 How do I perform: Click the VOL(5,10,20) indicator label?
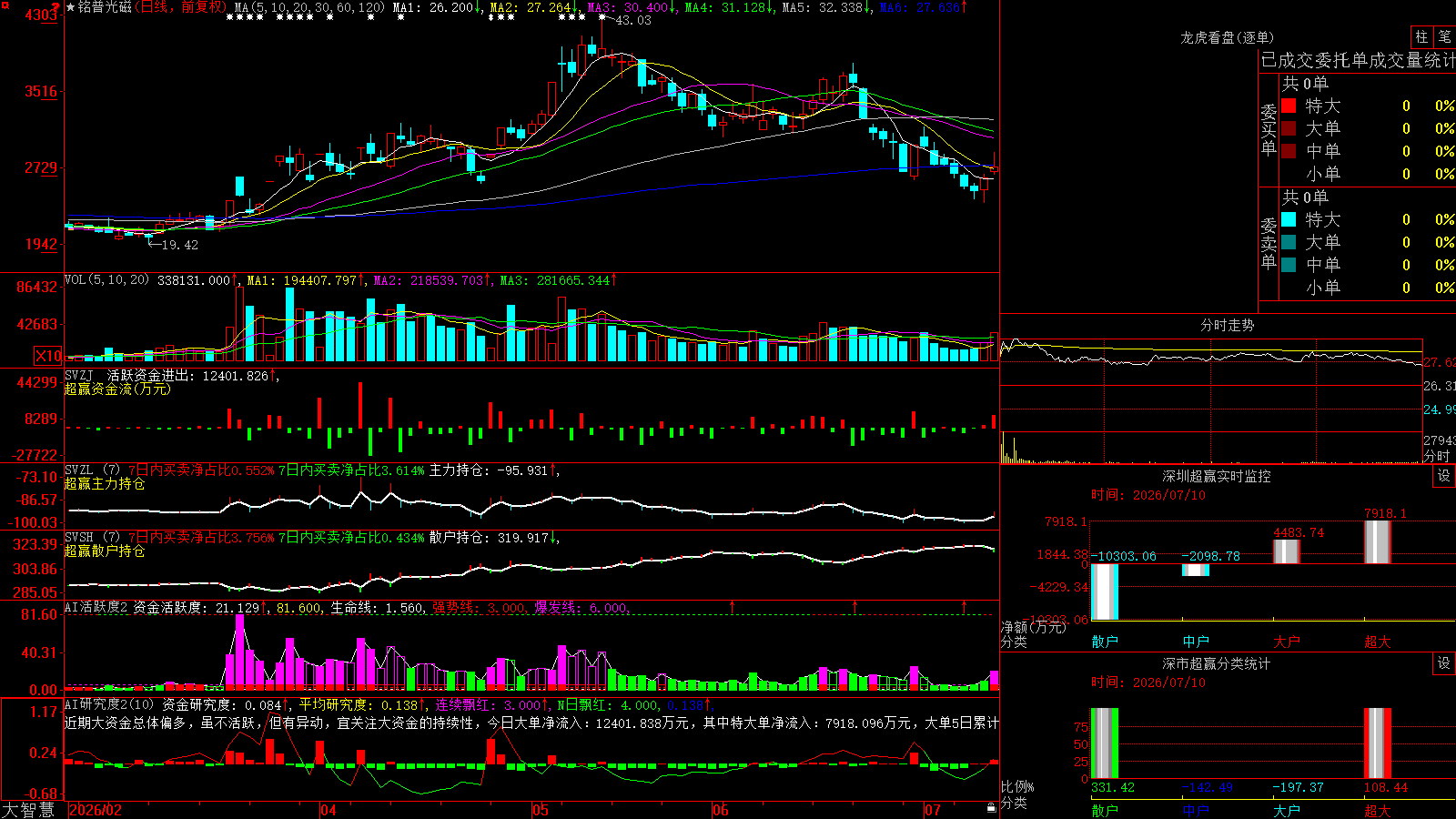(106, 280)
